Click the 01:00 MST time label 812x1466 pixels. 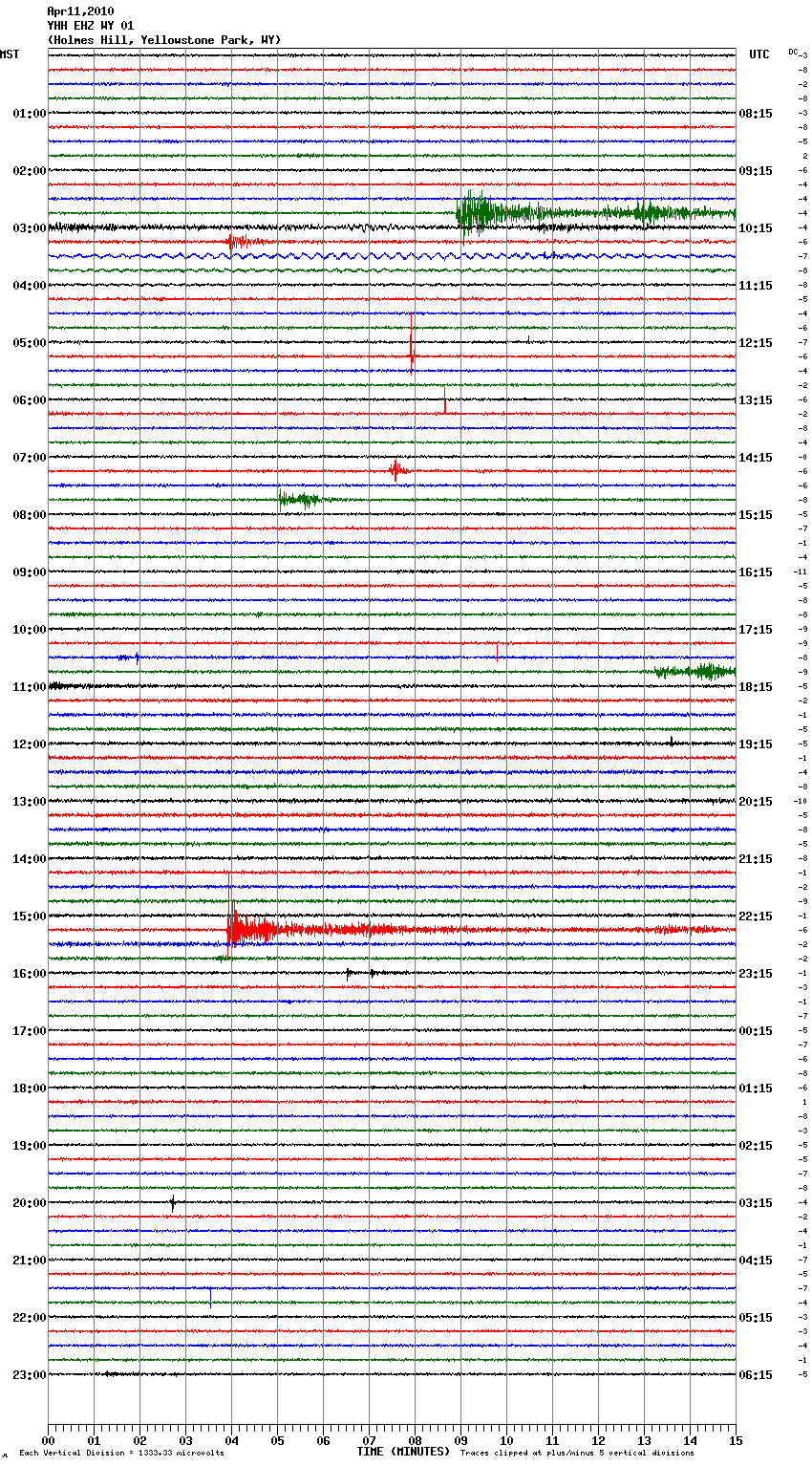tap(30, 114)
